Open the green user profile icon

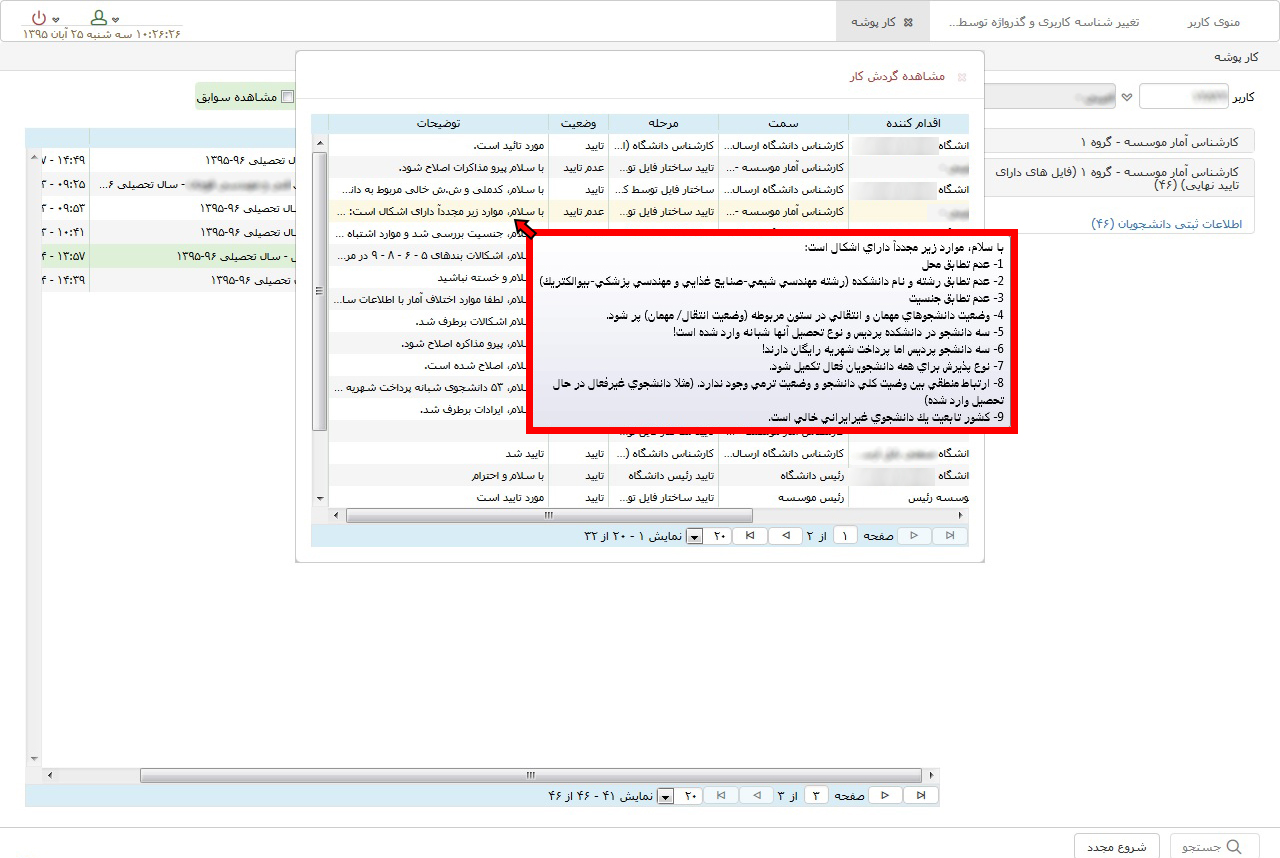98,18
